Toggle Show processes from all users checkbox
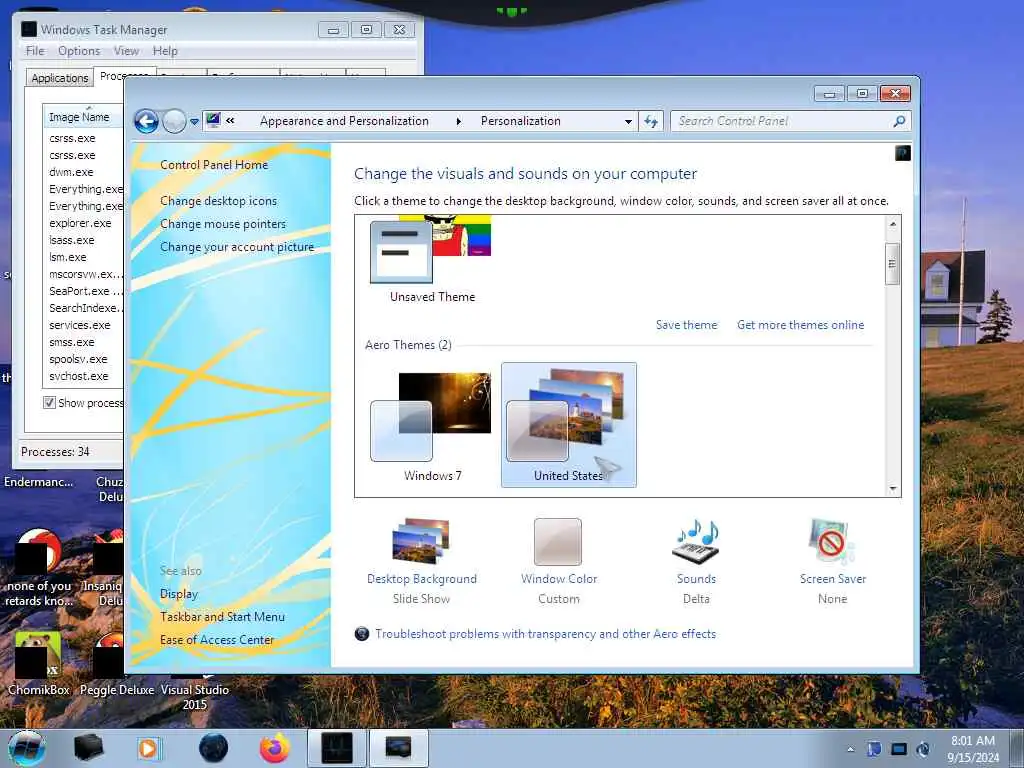 (x=50, y=402)
